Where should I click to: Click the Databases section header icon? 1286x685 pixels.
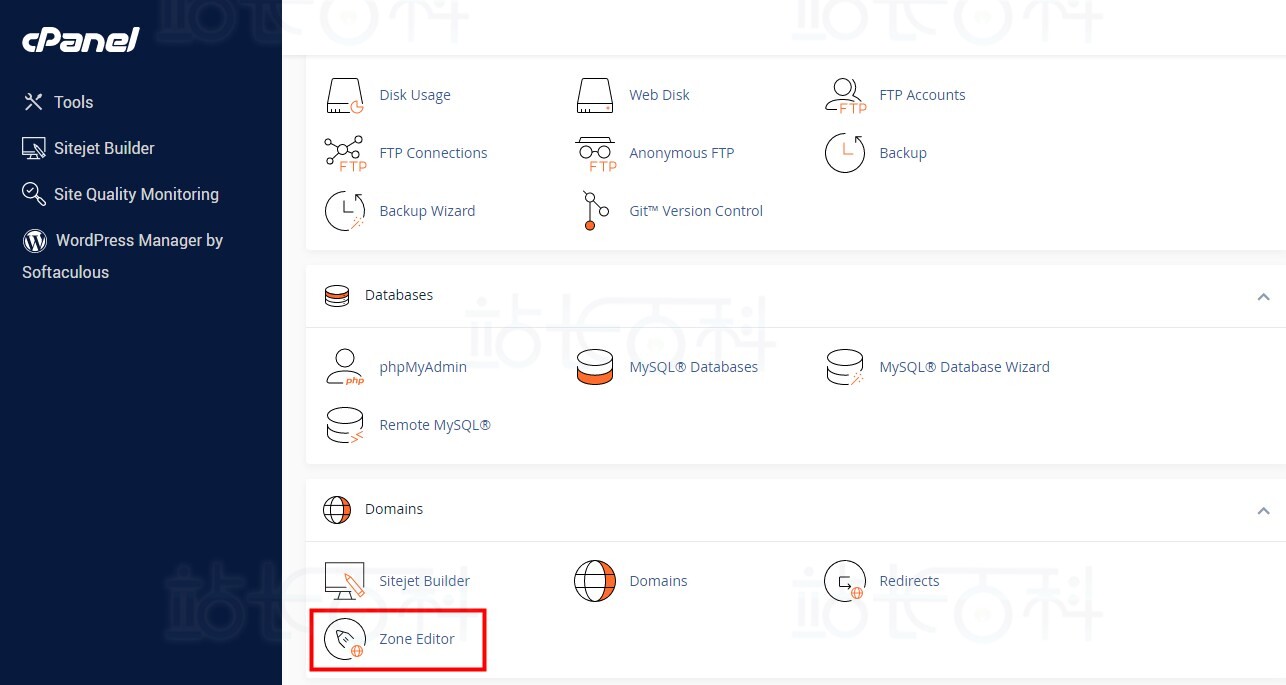click(x=337, y=296)
